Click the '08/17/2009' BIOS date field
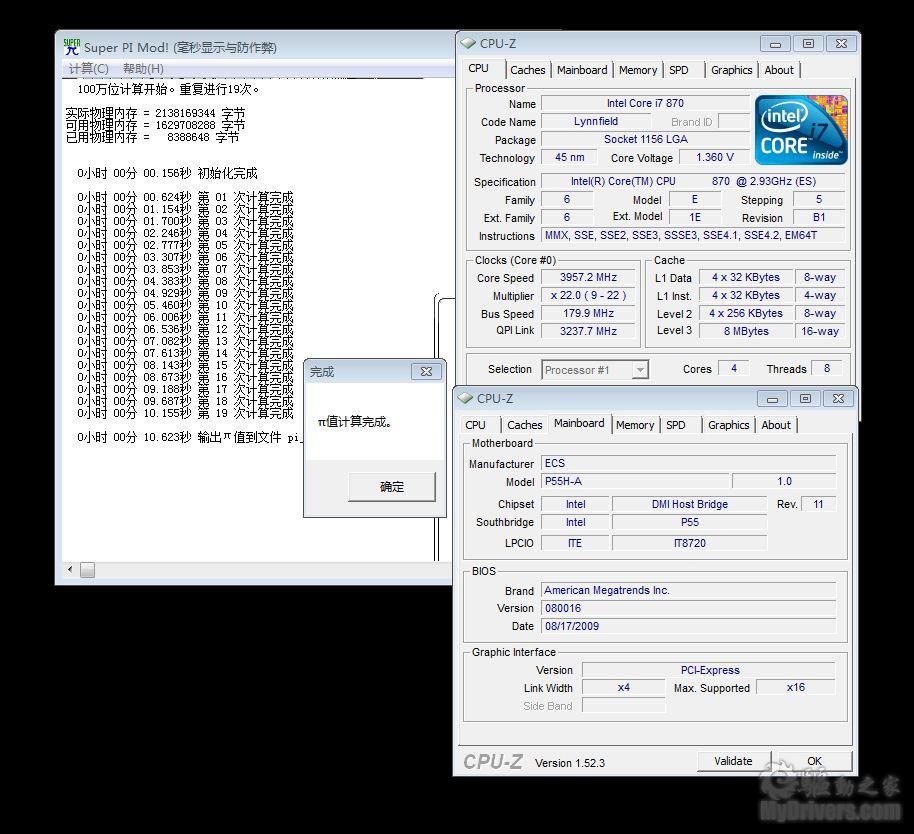The width and height of the screenshot is (914, 834). click(688, 626)
